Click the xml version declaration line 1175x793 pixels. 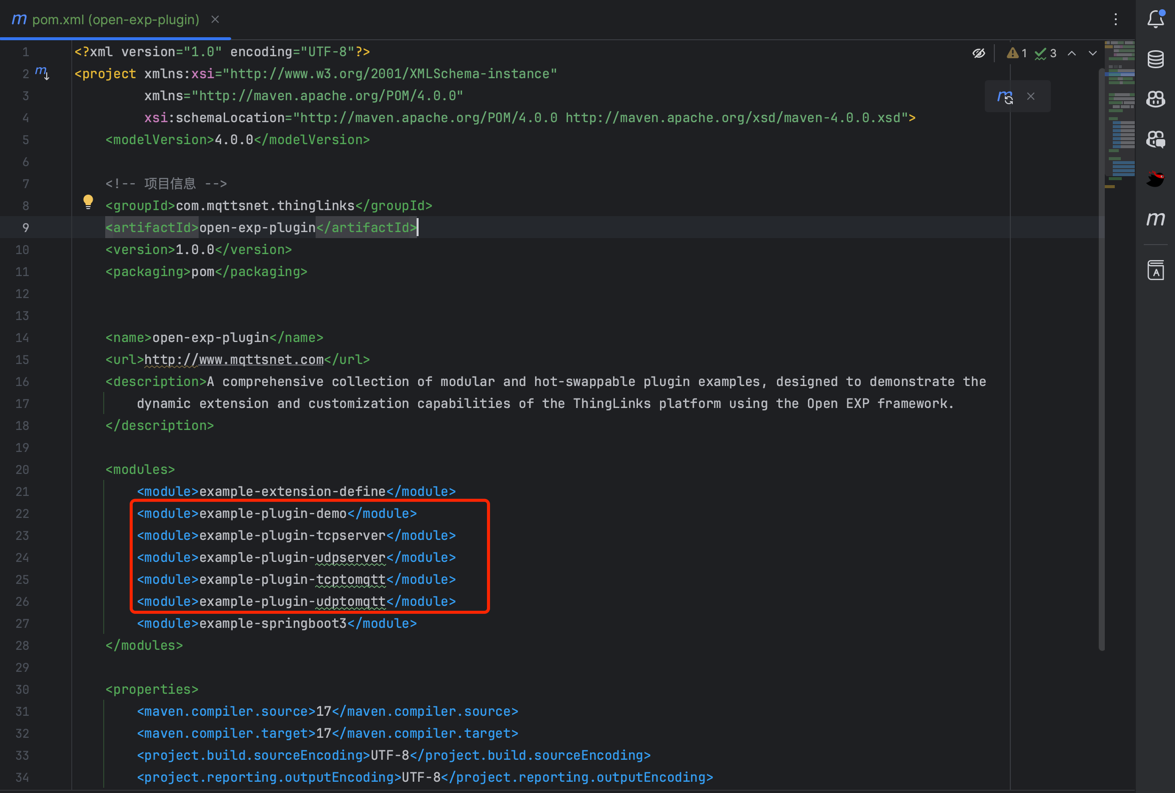point(222,52)
